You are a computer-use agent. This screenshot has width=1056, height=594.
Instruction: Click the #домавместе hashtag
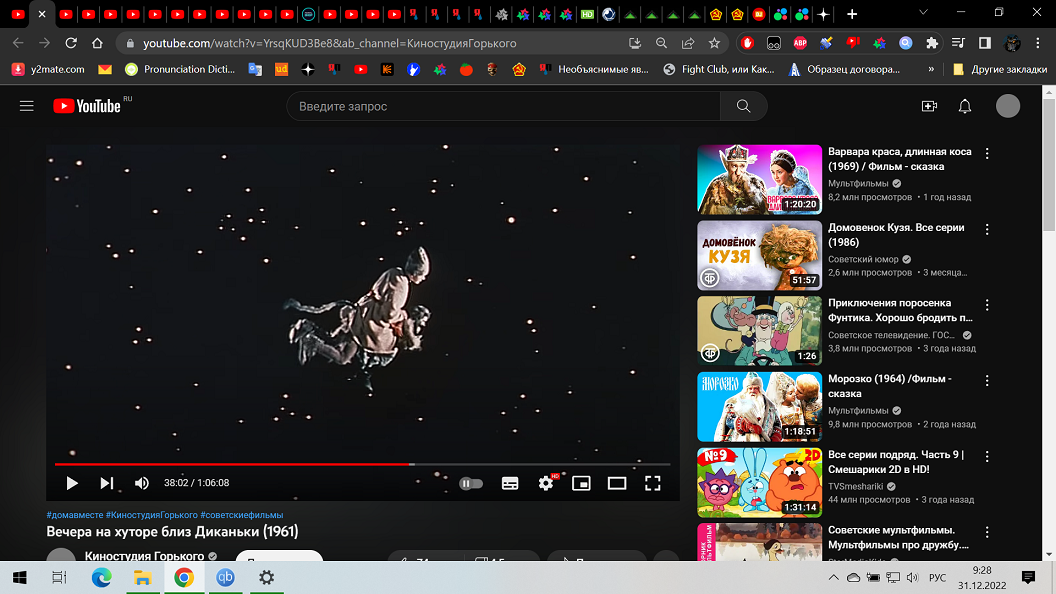pos(75,515)
